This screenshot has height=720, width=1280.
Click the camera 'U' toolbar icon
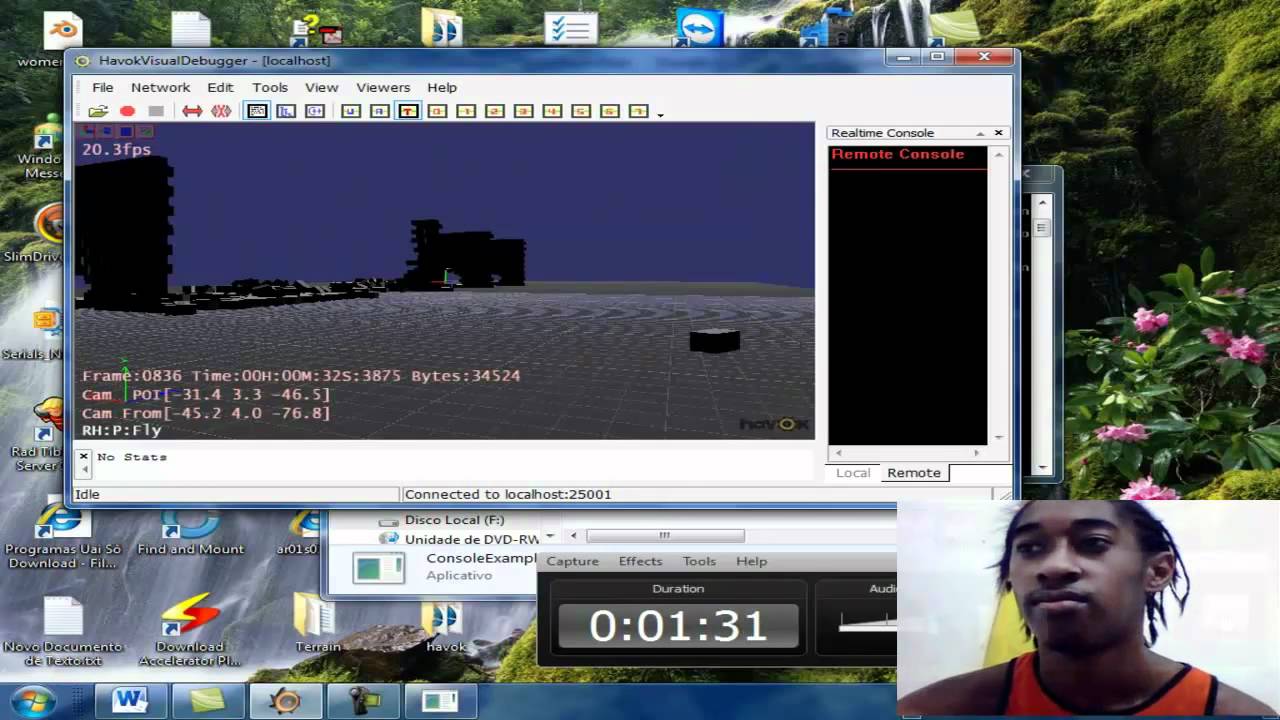pos(350,111)
